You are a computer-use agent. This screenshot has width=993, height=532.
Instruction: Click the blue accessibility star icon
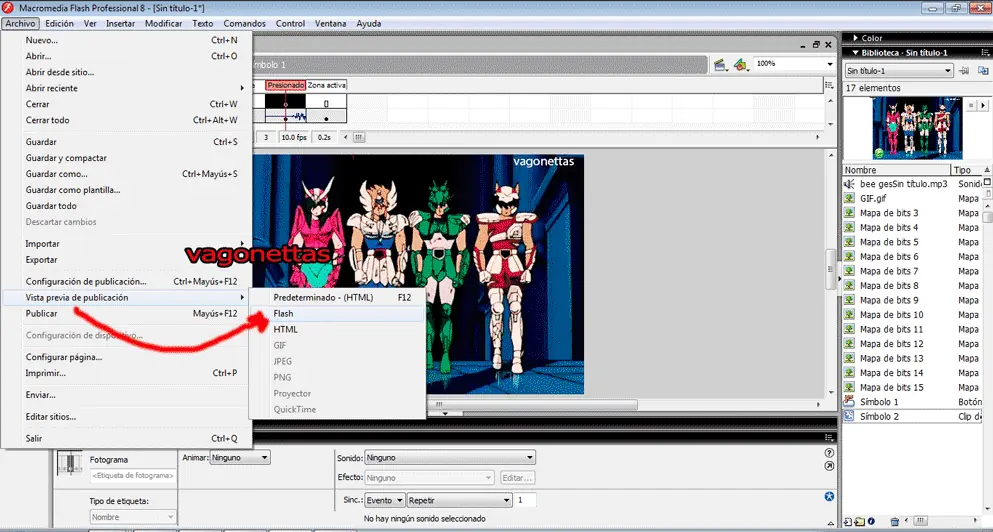pos(830,495)
